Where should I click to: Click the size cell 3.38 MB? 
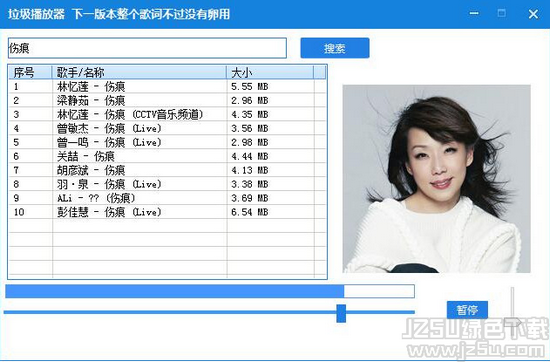249,184
